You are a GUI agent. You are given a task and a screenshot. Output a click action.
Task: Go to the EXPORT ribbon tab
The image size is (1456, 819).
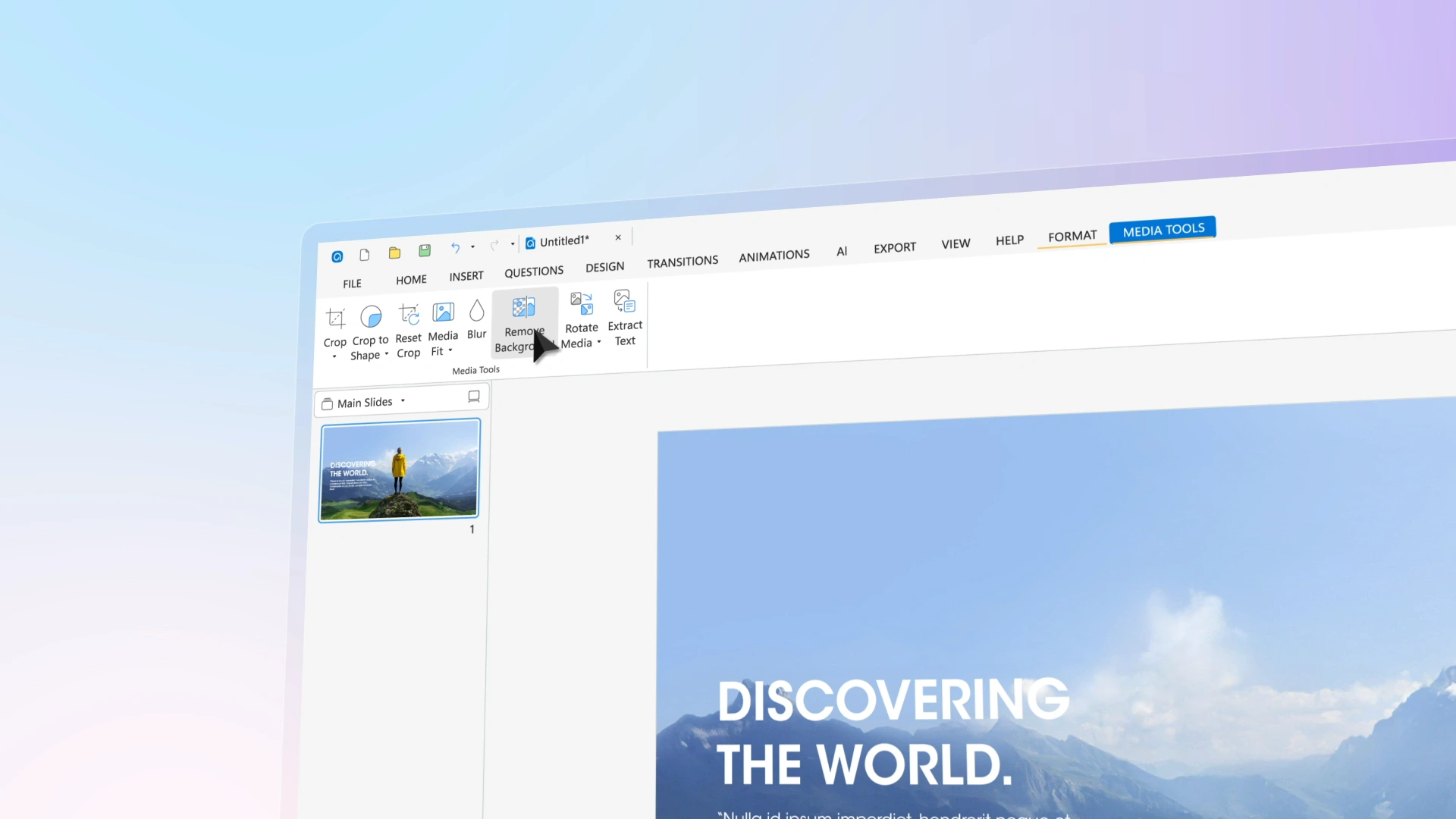[895, 247]
